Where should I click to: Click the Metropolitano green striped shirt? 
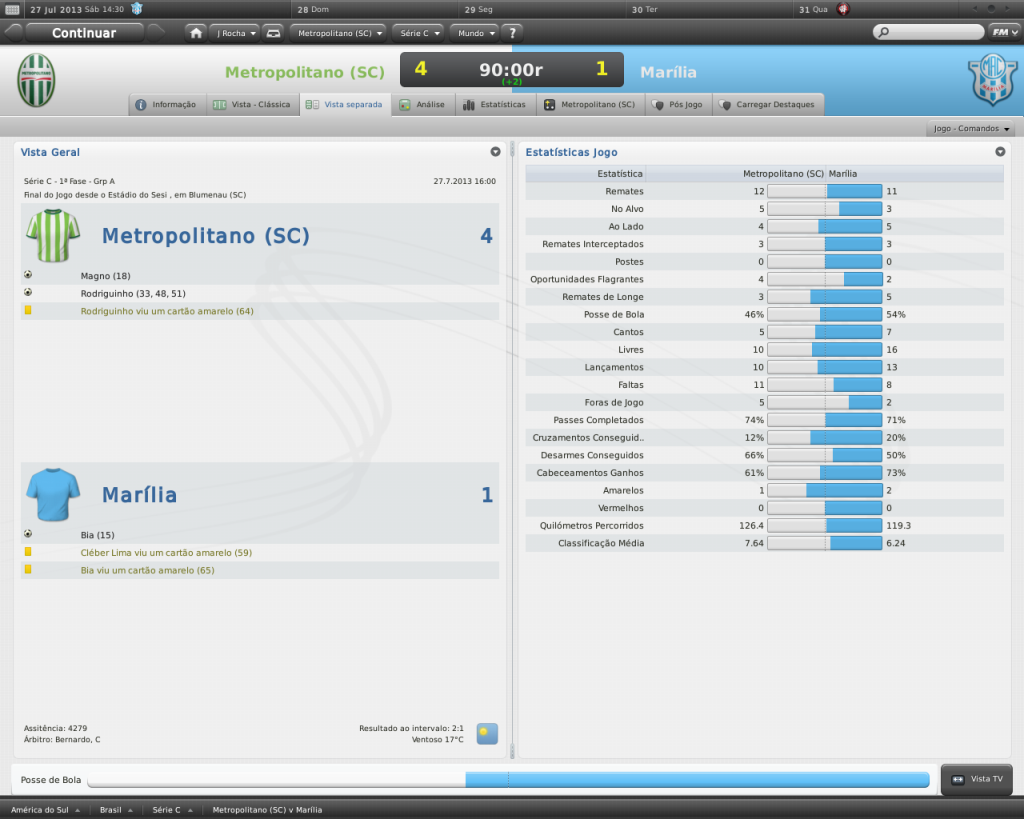(52, 236)
